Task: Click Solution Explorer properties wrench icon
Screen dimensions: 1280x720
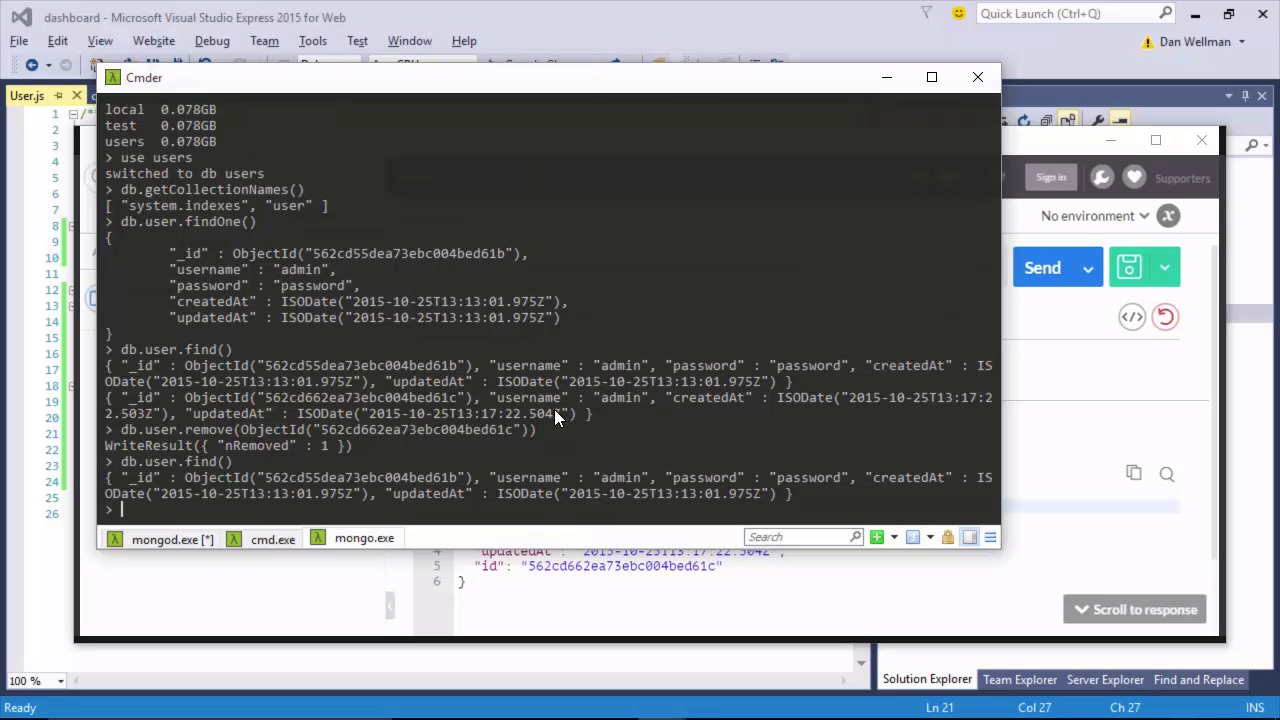Action: [1097, 121]
